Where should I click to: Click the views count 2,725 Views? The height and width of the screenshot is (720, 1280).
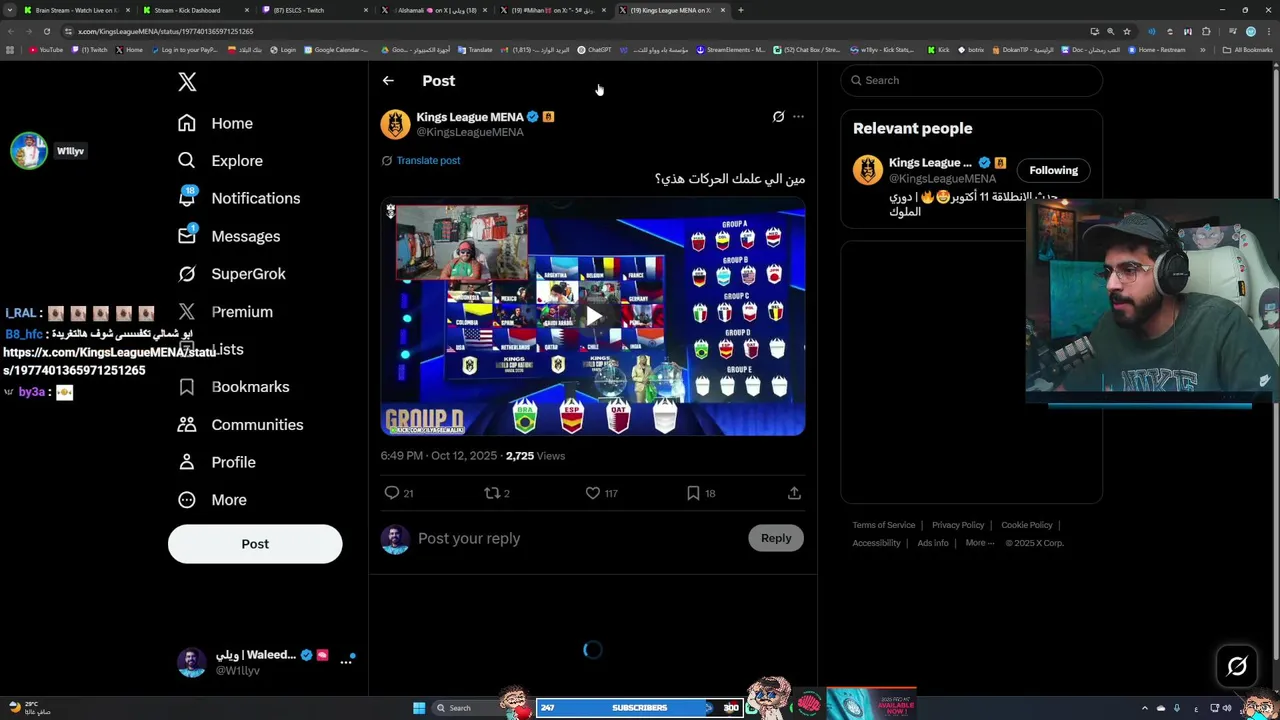(x=535, y=456)
